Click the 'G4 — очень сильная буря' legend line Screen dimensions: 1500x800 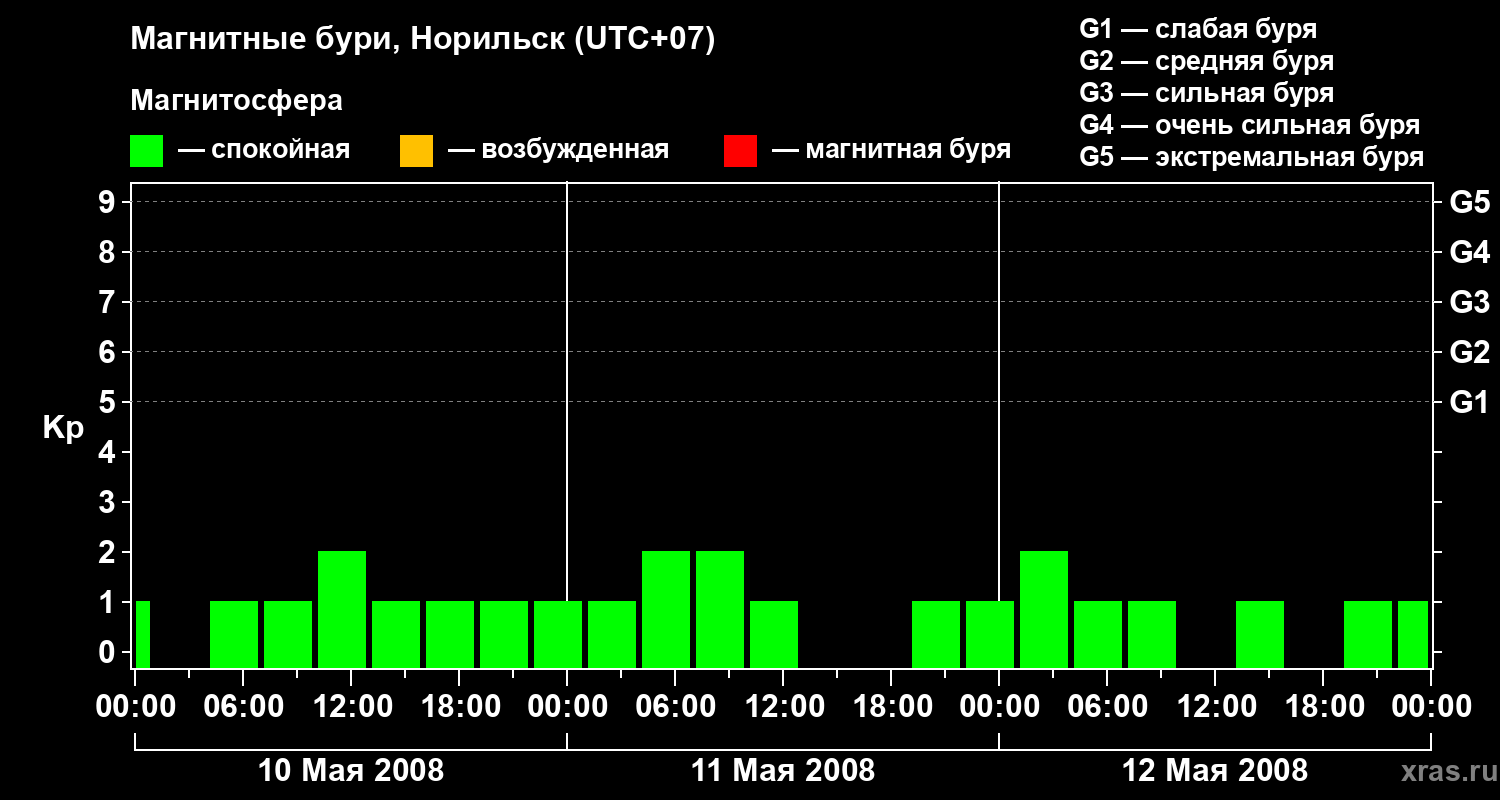tap(1250, 125)
